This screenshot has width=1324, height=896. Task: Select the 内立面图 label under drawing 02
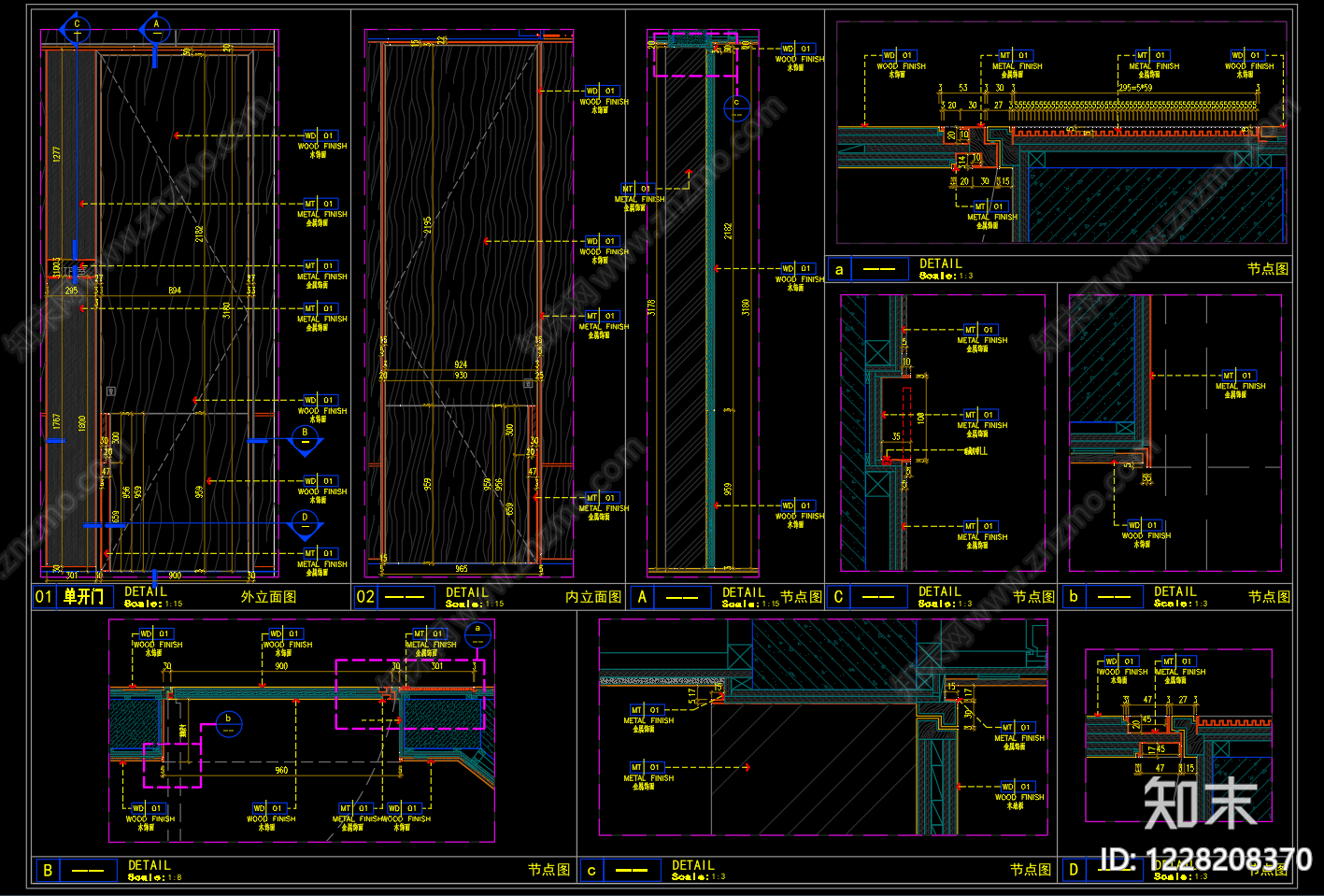point(593,597)
